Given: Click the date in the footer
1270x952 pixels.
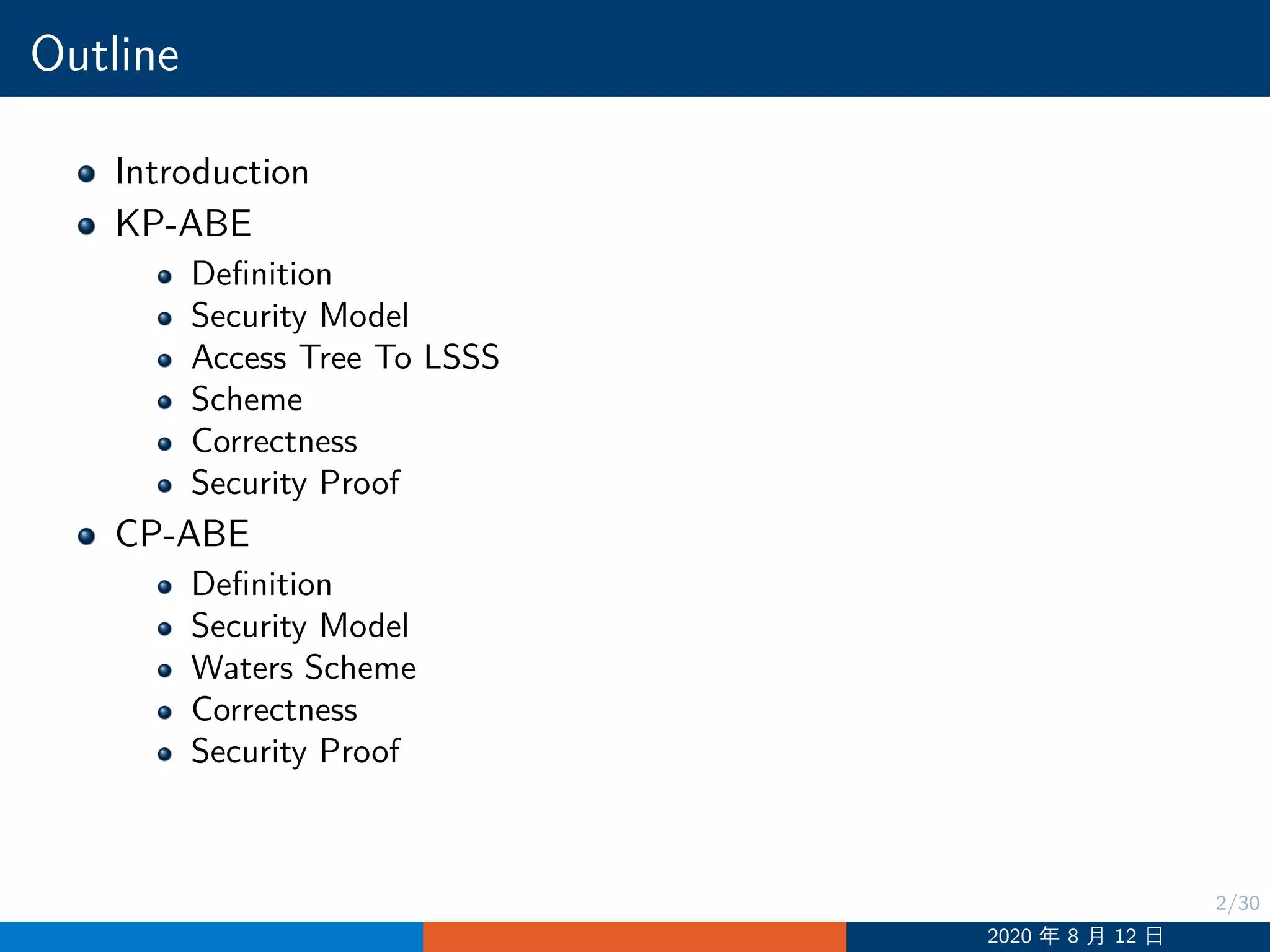Looking at the screenshot, I should tap(1075, 936).
